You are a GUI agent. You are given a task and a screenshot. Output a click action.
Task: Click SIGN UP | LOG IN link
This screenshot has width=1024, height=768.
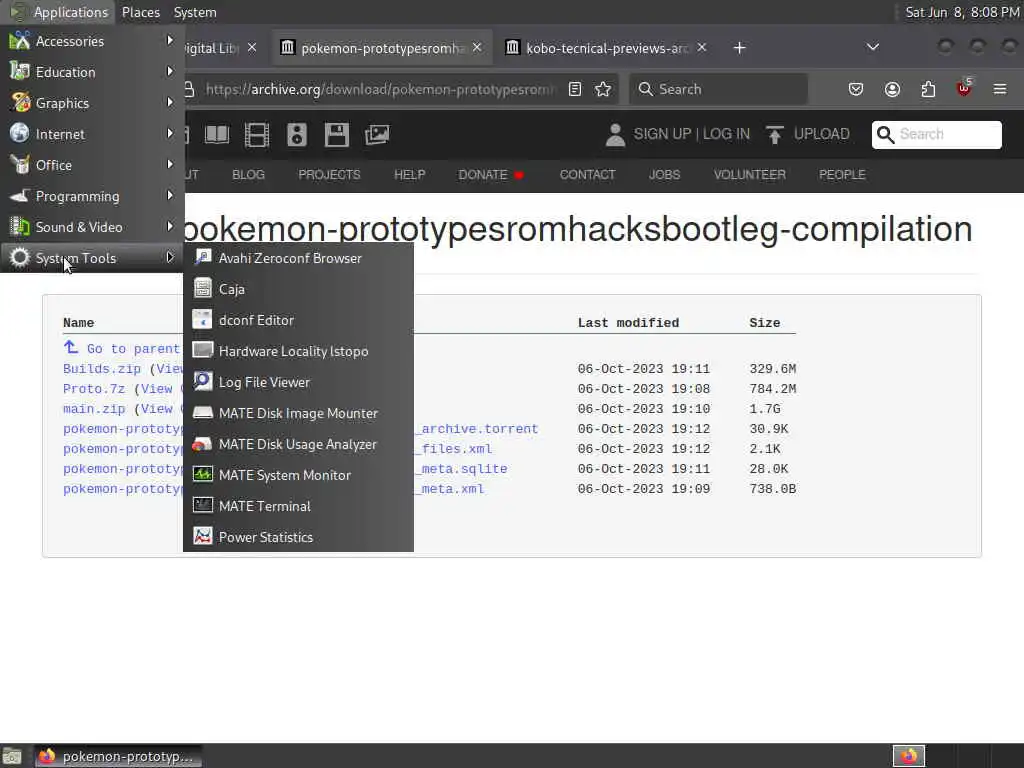click(692, 134)
